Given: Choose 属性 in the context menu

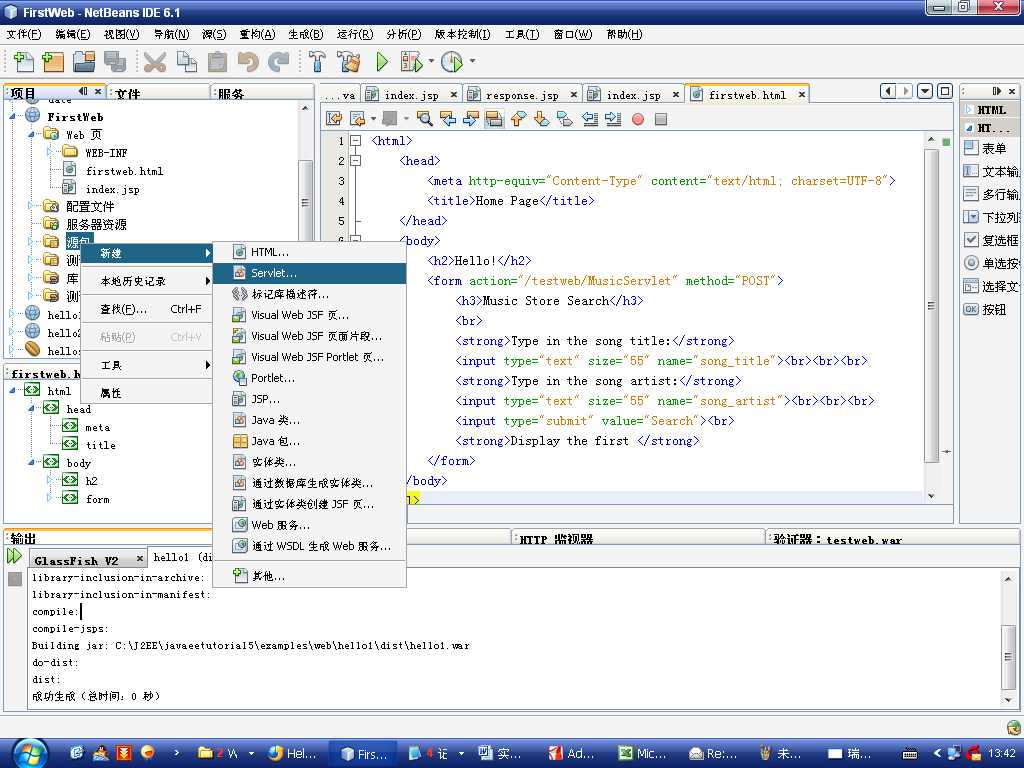Looking at the screenshot, I should coord(147,393).
